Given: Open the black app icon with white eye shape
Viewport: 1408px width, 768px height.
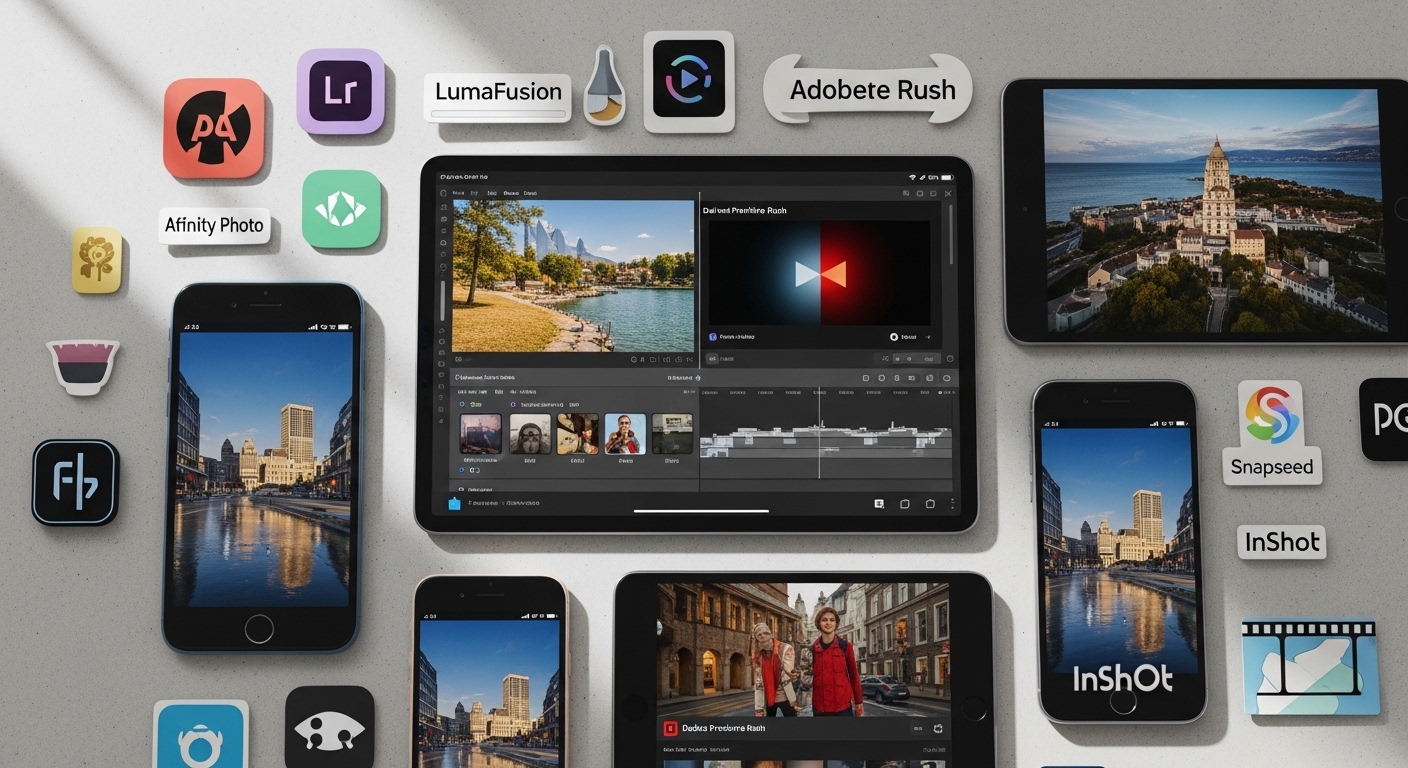Looking at the screenshot, I should (330, 728).
